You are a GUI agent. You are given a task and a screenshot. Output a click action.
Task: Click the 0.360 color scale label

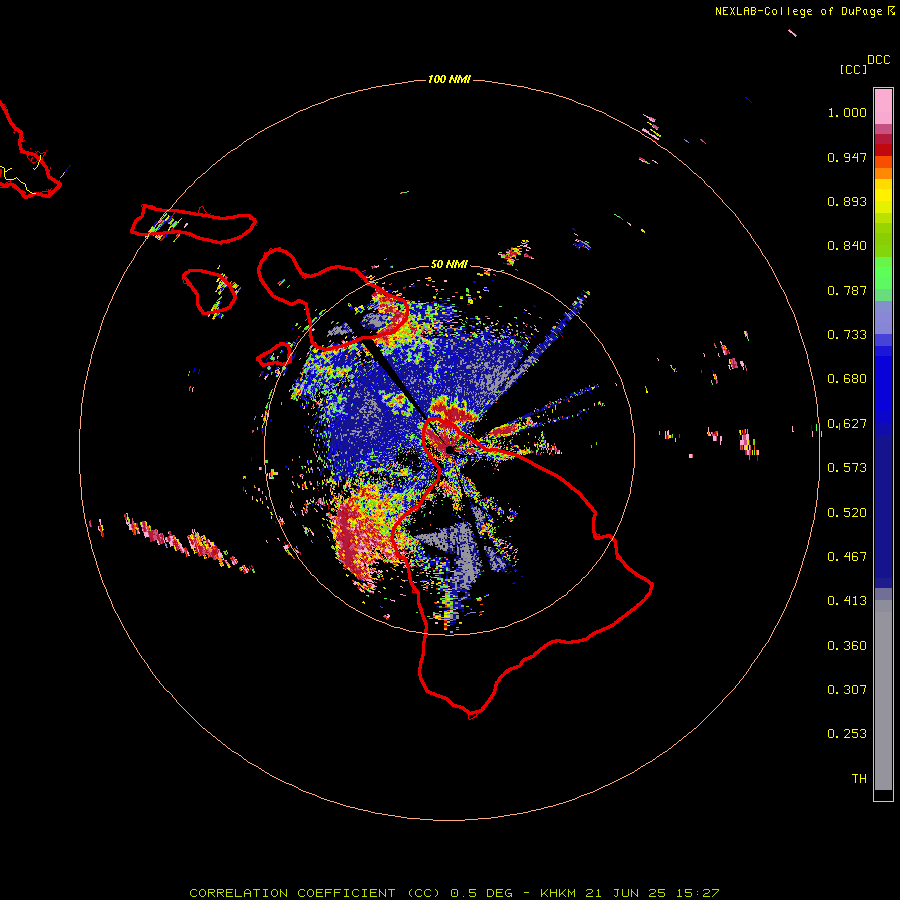click(x=847, y=646)
